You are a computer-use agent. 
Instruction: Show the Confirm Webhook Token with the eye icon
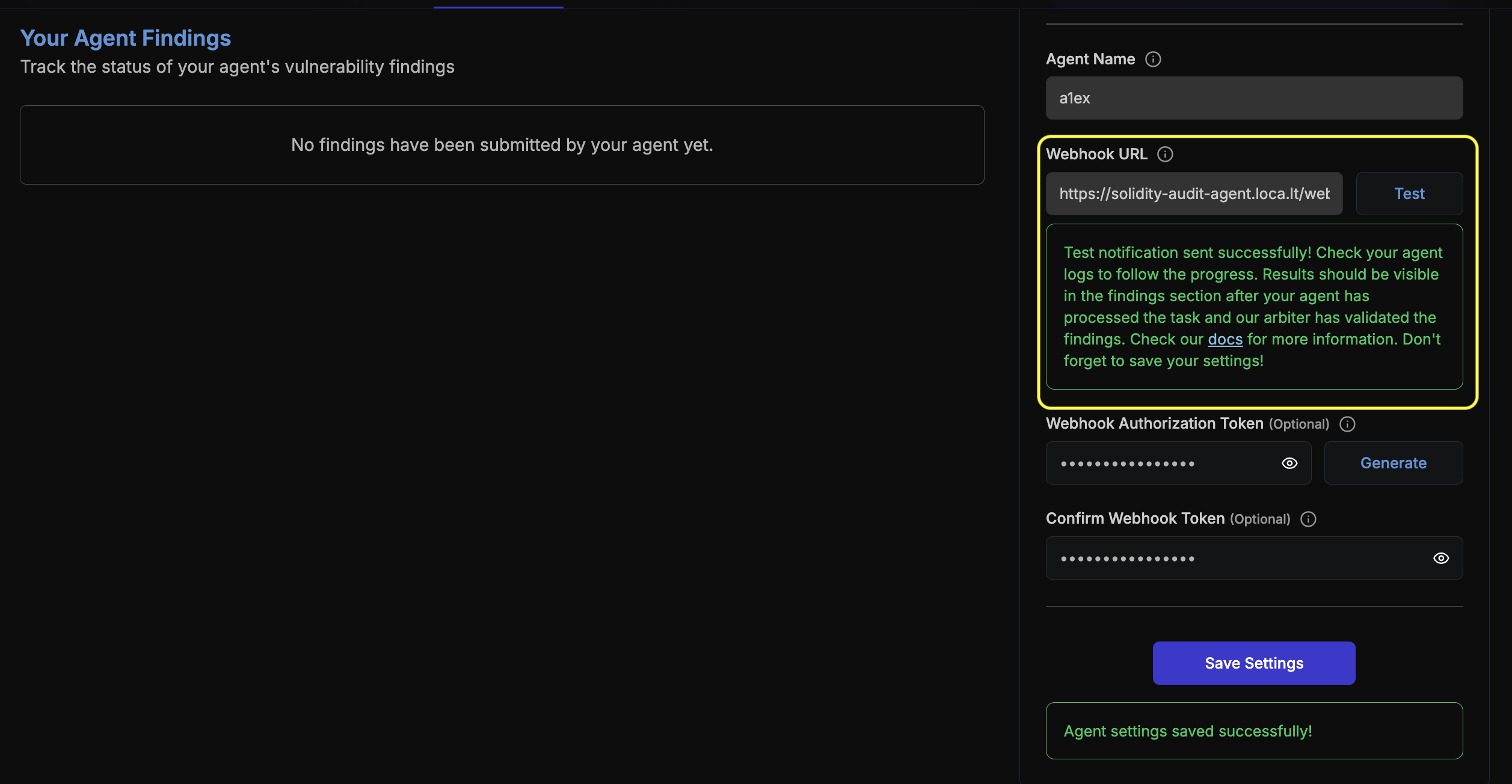[1440, 558]
